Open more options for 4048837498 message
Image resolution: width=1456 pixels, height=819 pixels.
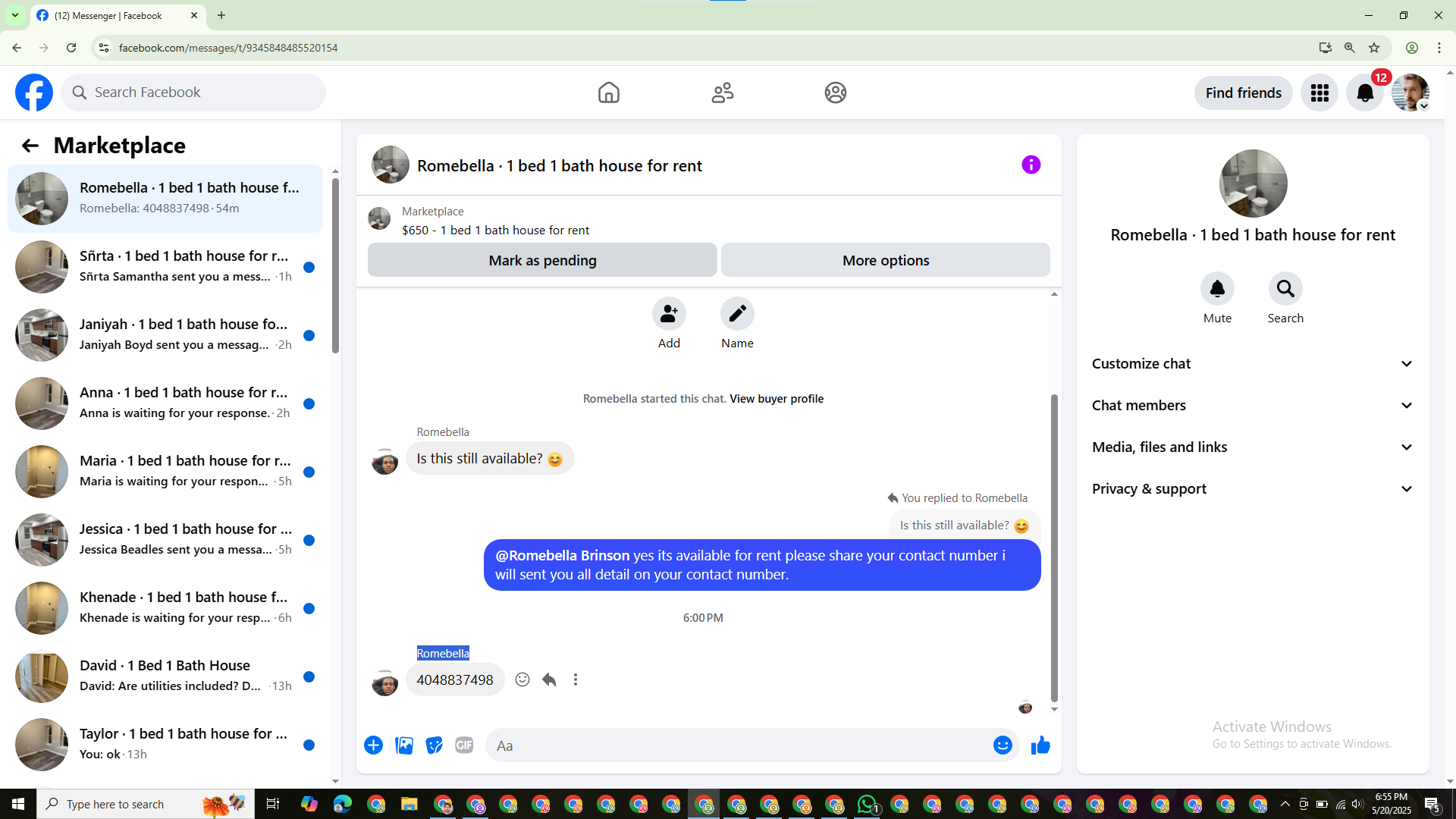(x=576, y=679)
